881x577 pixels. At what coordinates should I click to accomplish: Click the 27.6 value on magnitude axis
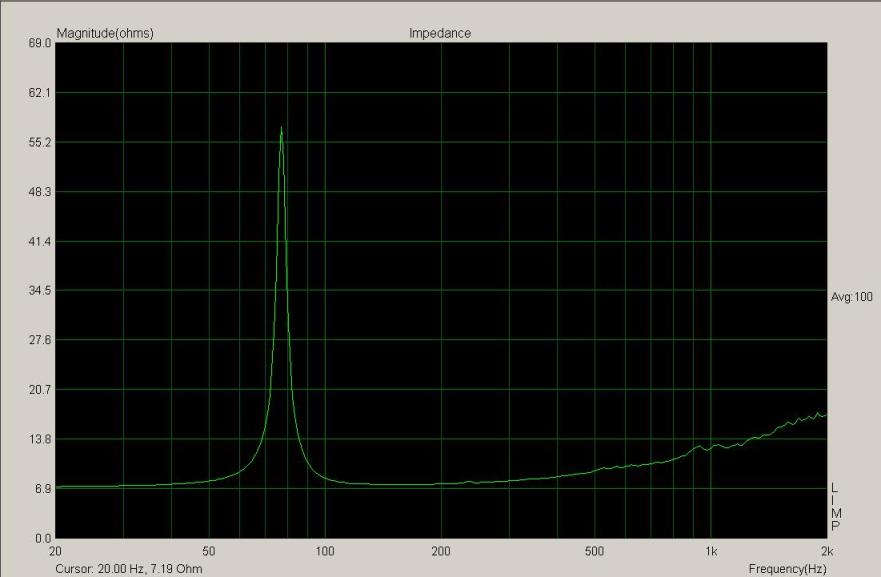coord(39,340)
